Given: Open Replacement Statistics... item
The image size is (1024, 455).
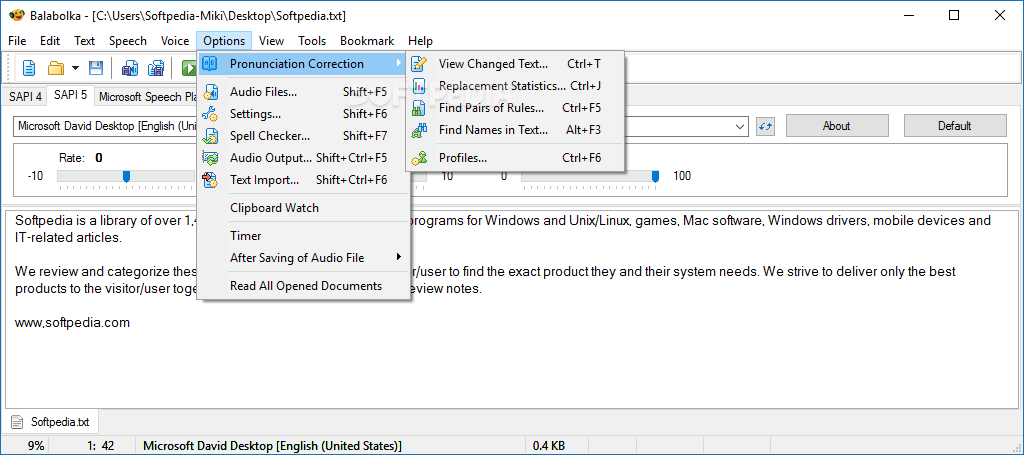Looking at the screenshot, I should point(515,86).
